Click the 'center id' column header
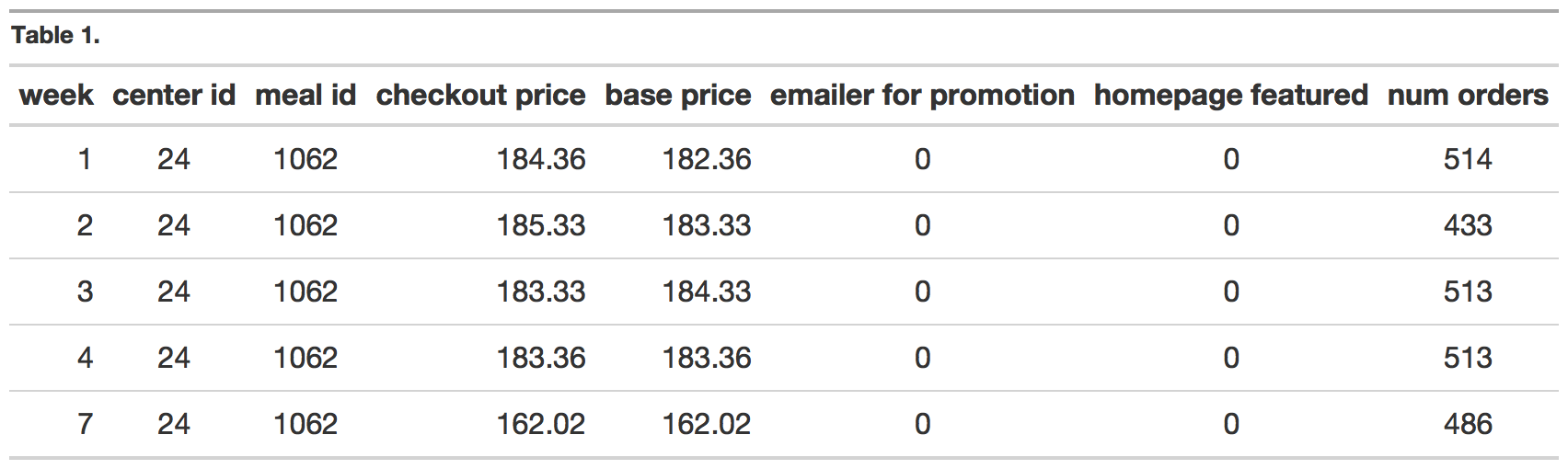Viewport: 1568px width, 469px height. click(174, 96)
